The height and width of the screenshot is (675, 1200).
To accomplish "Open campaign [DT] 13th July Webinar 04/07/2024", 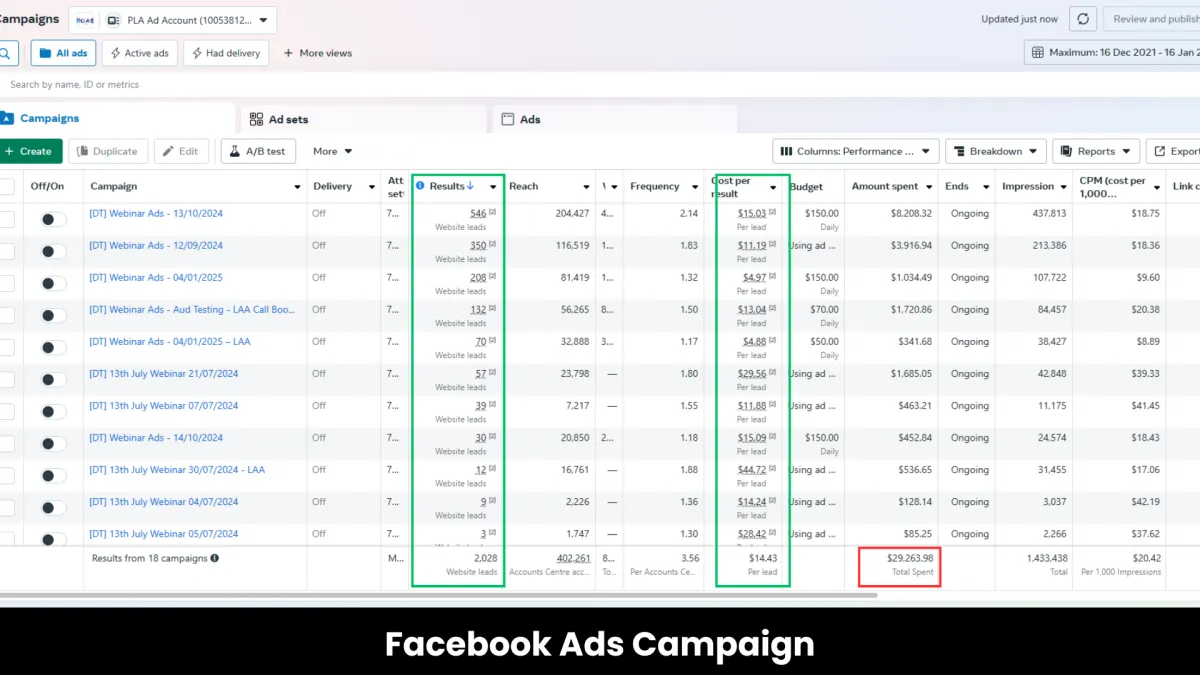I will point(164,501).
